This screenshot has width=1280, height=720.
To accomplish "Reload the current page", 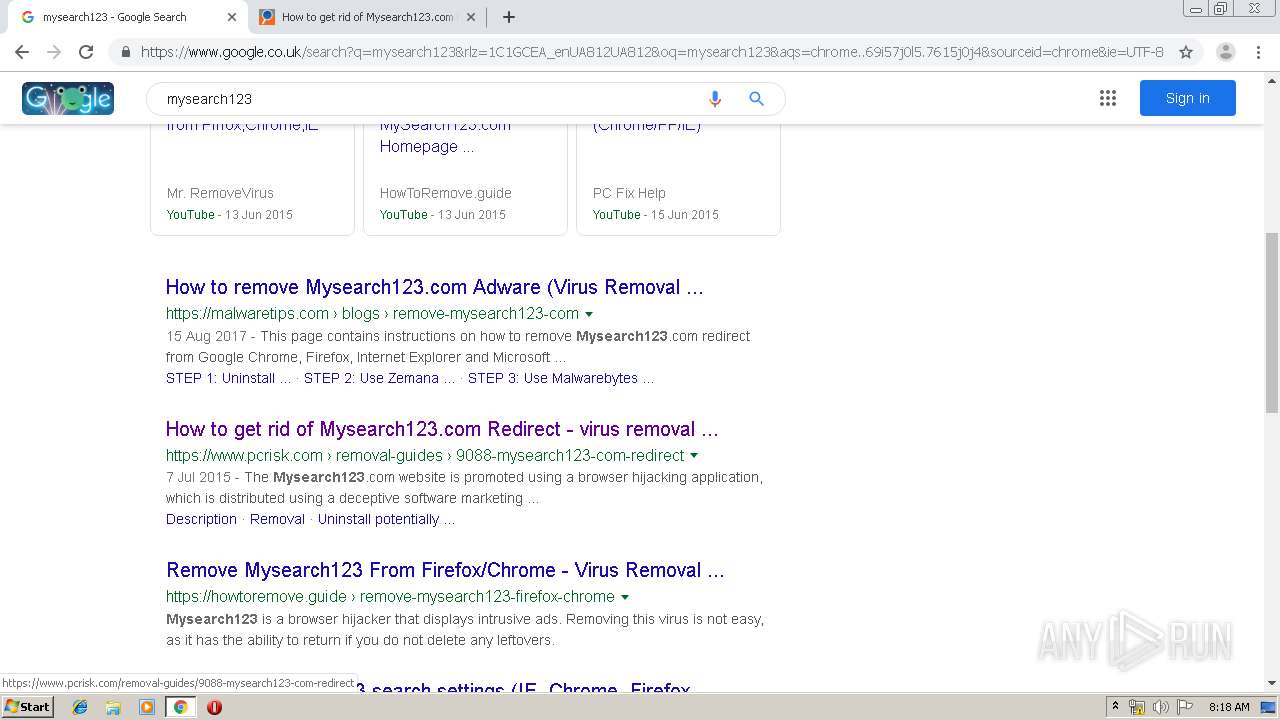I will pos(86,52).
